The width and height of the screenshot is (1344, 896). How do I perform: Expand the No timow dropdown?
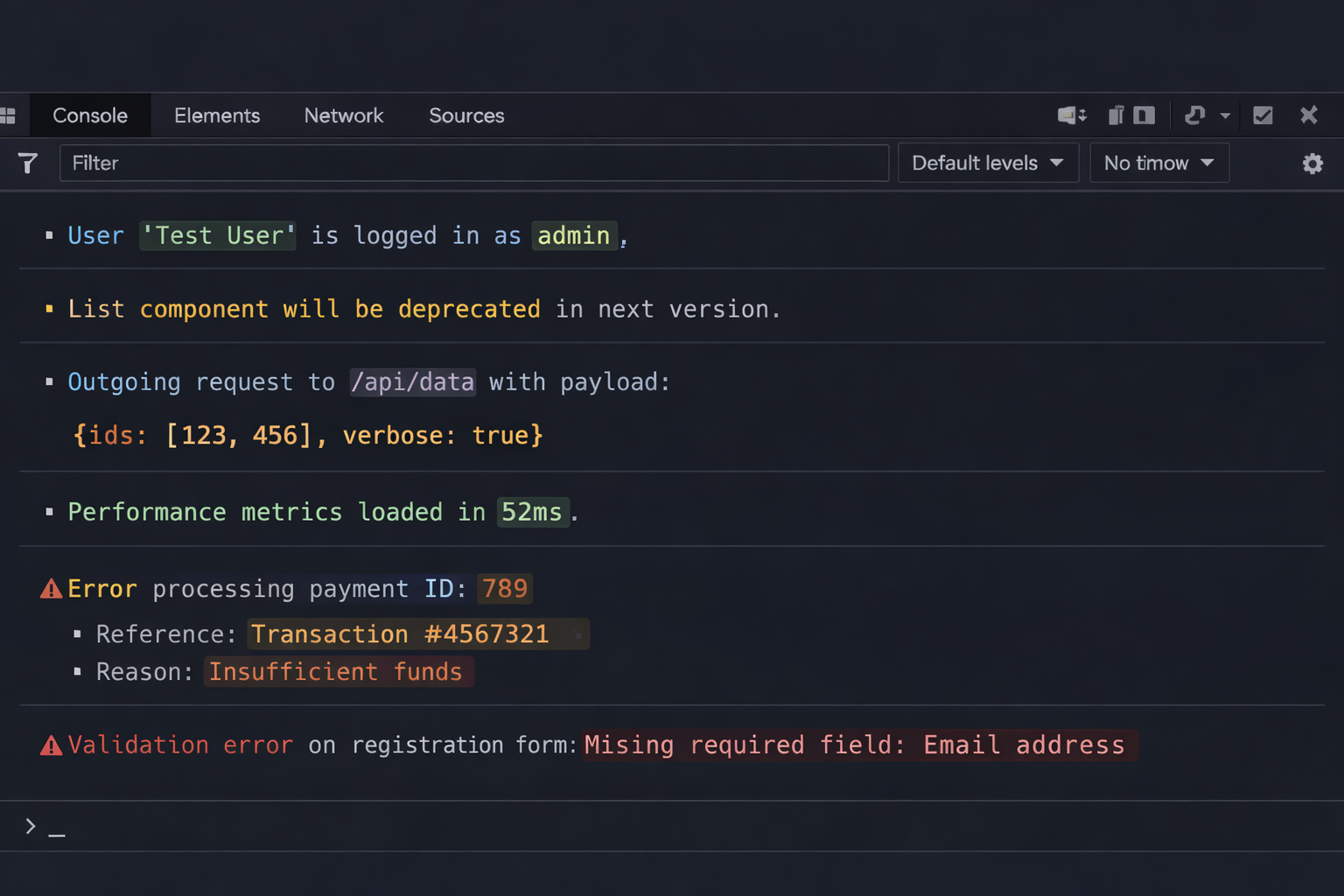click(x=1158, y=164)
